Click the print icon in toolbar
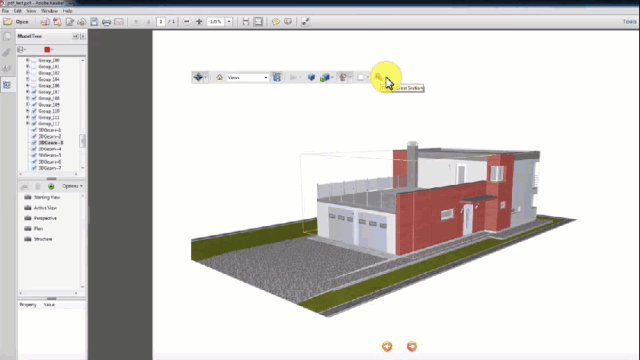 click(106, 22)
